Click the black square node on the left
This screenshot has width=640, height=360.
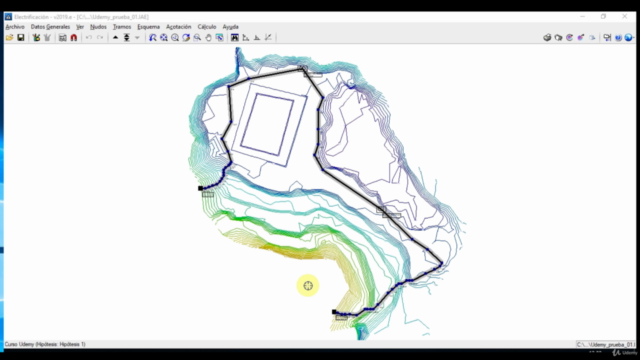[x=200, y=188]
